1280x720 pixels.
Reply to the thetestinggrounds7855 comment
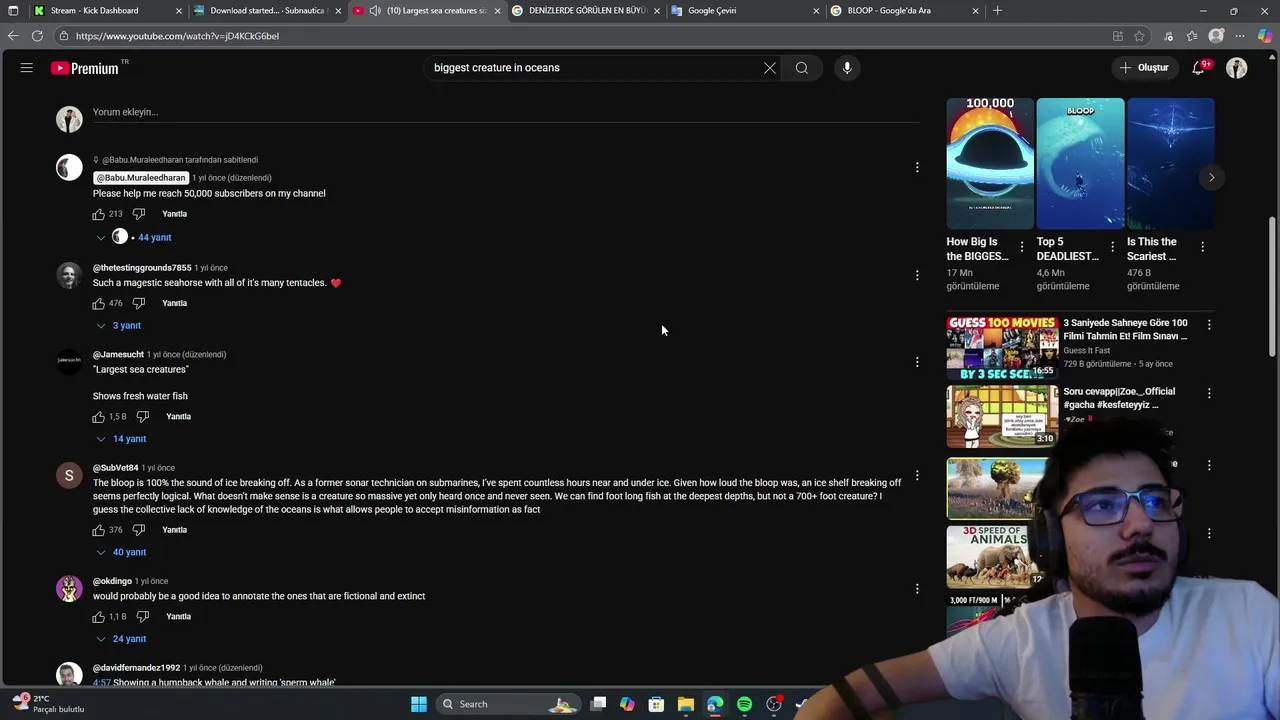coord(175,303)
